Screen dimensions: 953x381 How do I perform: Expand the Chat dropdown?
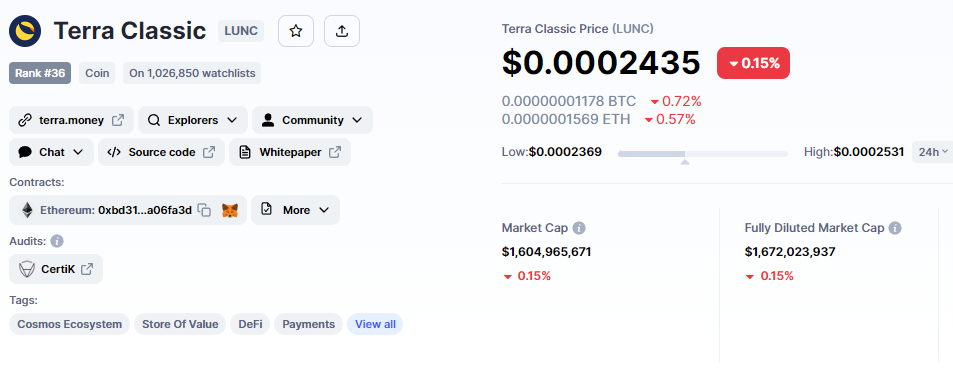pos(52,152)
